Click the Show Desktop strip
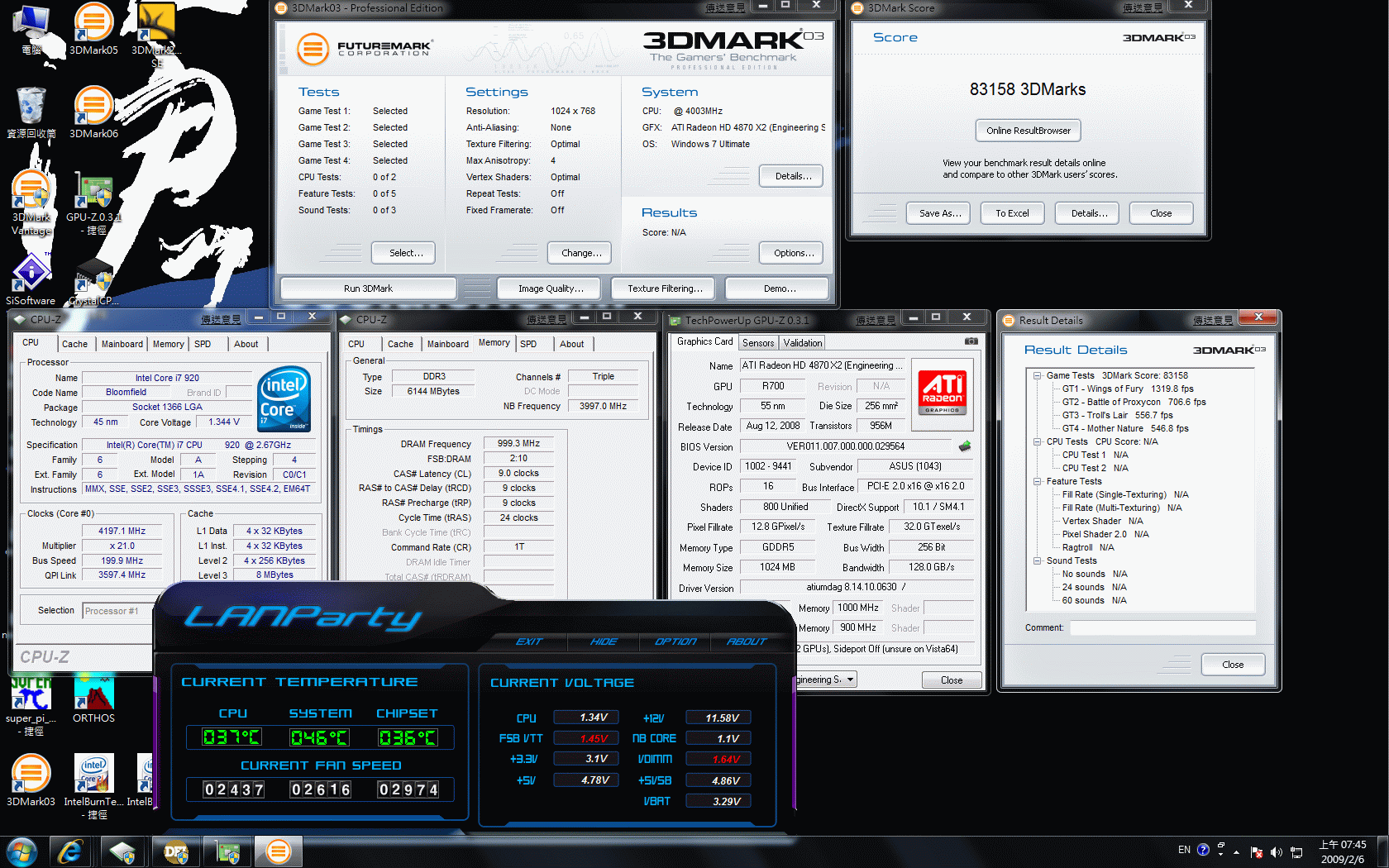Viewport: 1389px width, 868px height. pos(1382,851)
